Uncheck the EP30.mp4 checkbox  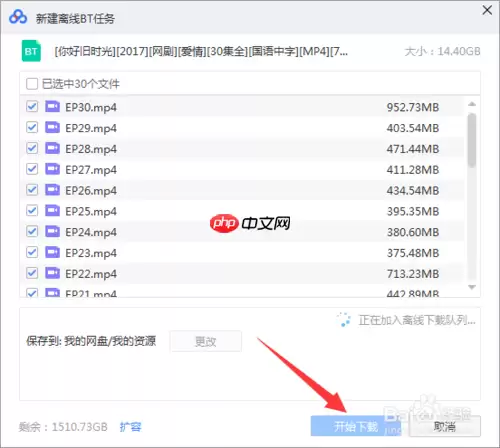pyautogui.click(x=32, y=107)
